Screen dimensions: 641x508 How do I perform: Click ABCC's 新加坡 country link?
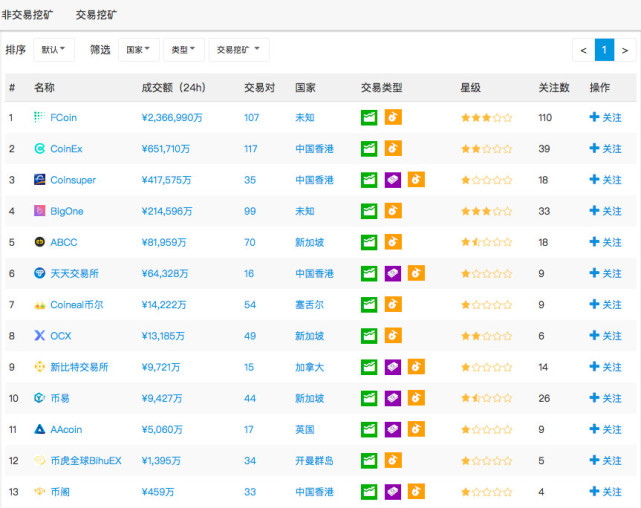(309, 242)
